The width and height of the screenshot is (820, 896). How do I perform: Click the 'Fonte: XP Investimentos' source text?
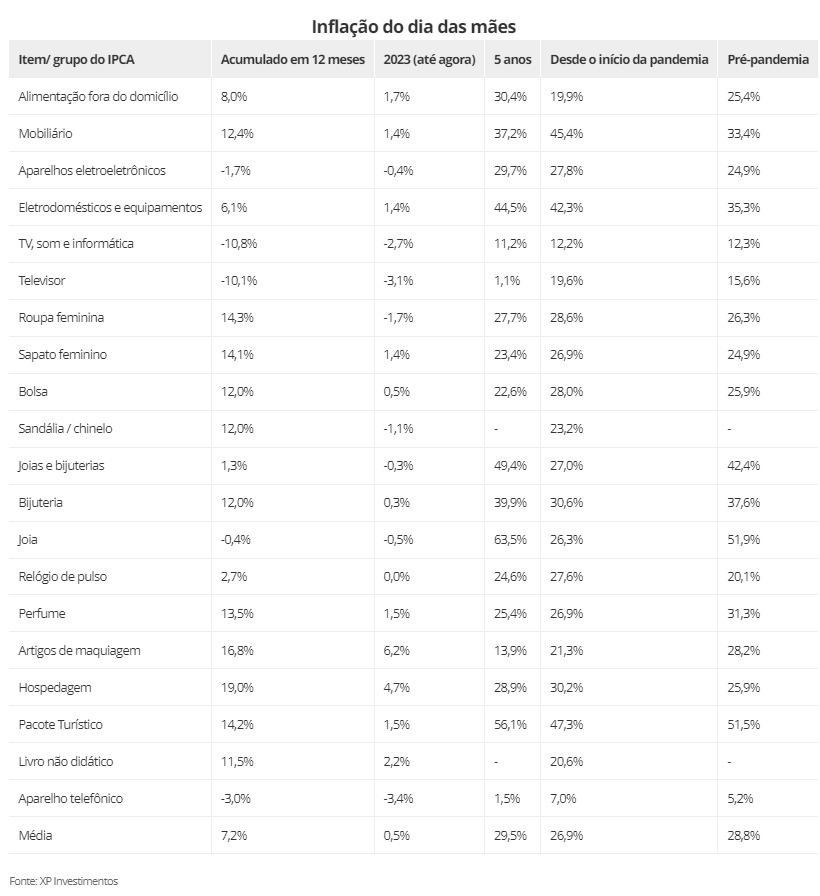pos(63,881)
